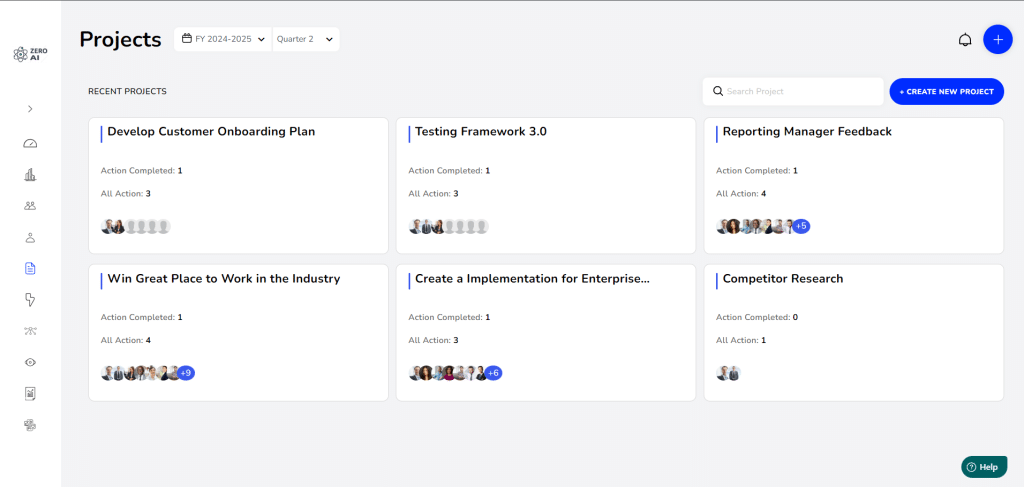Viewport: 1024px width, 487px height.
Task: Open the Quarter 2 dropdown
Action: (x=306, y=39)
